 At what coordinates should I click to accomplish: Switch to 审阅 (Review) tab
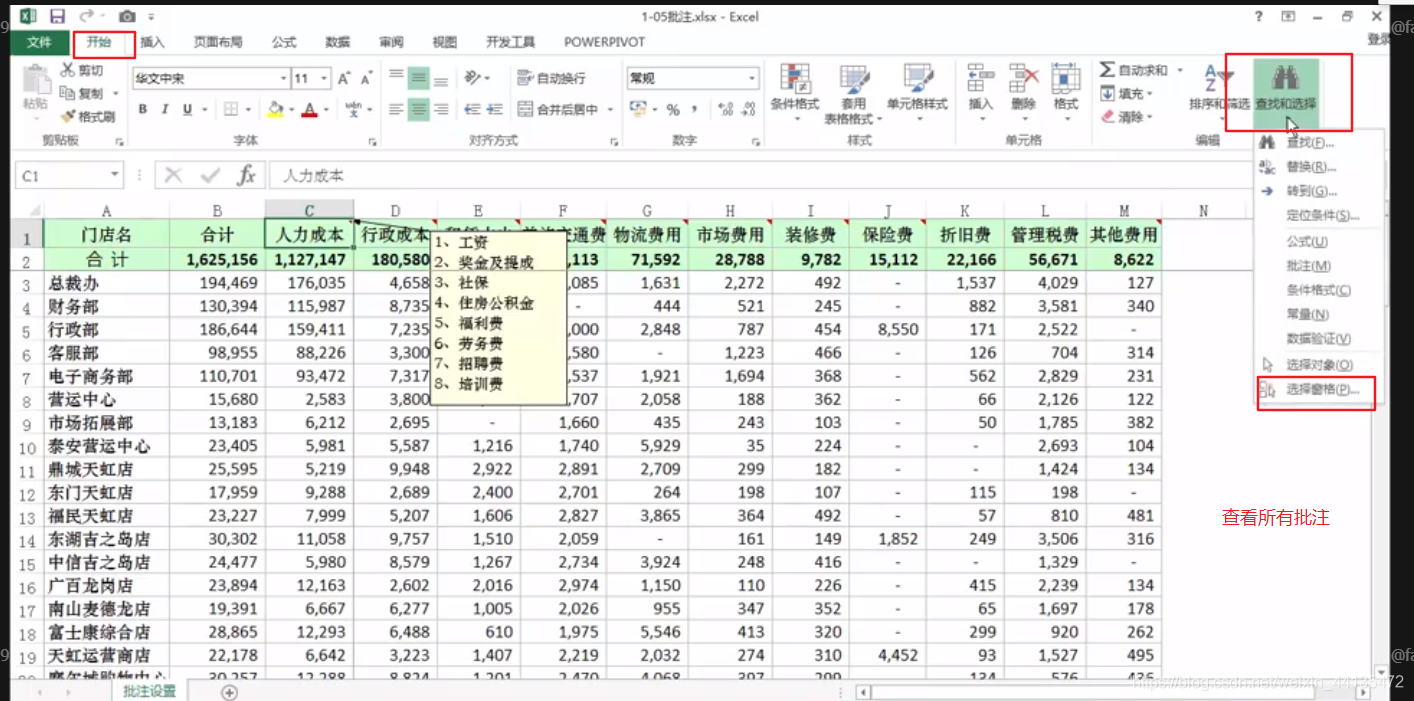391,42
